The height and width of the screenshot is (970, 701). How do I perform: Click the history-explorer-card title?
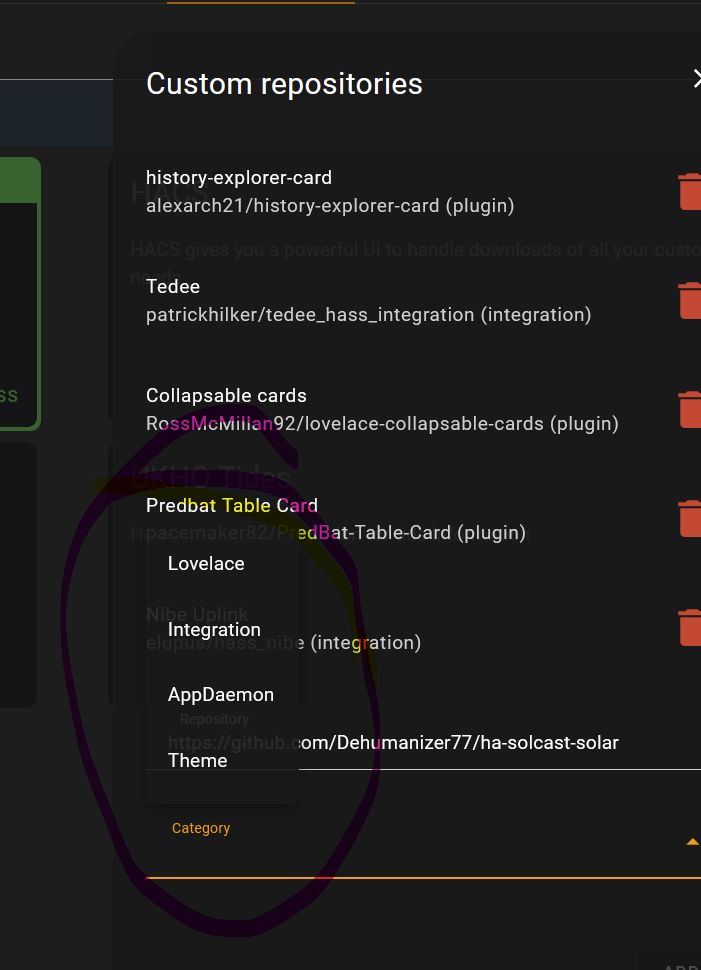pos(239,178)
